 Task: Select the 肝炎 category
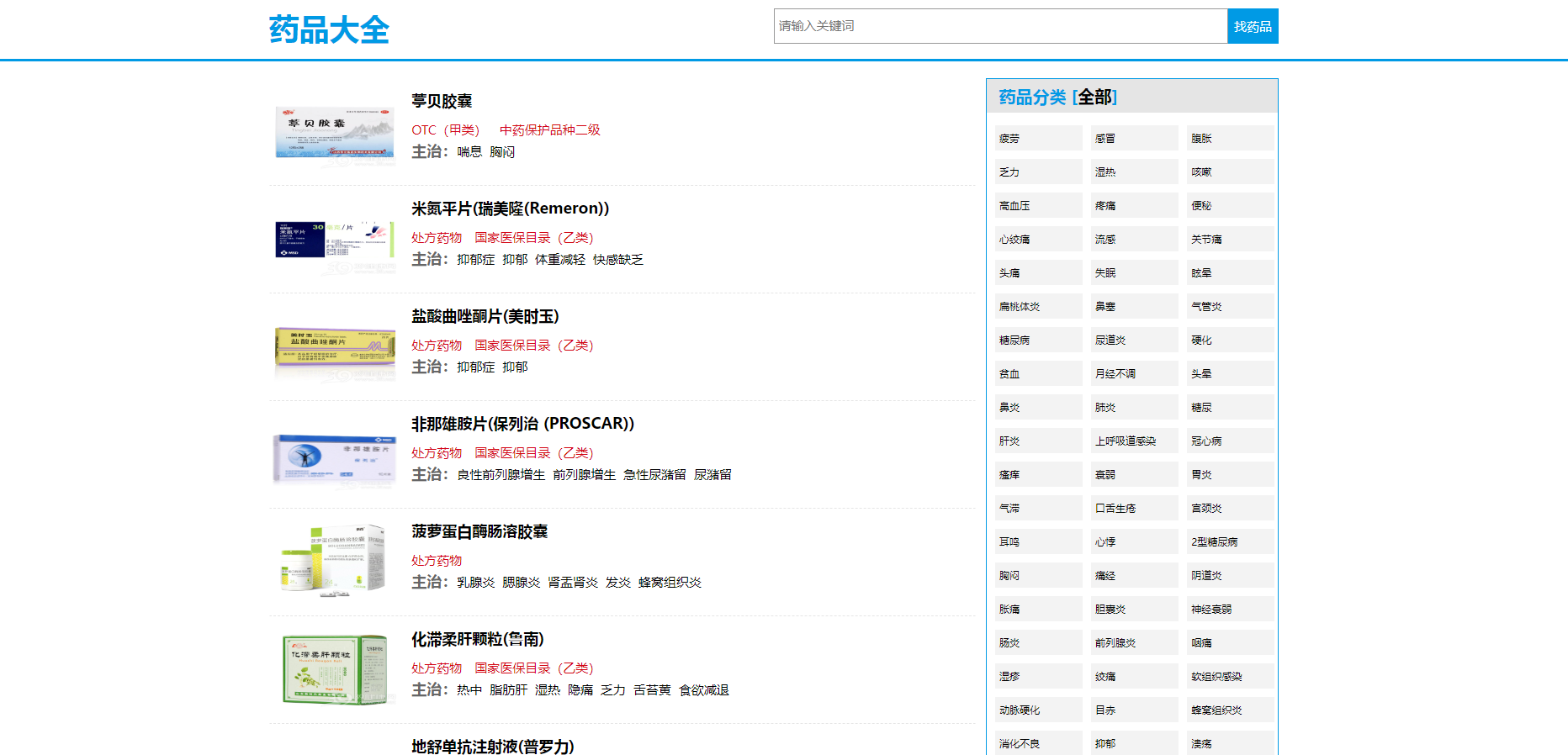coord(1038,441)
